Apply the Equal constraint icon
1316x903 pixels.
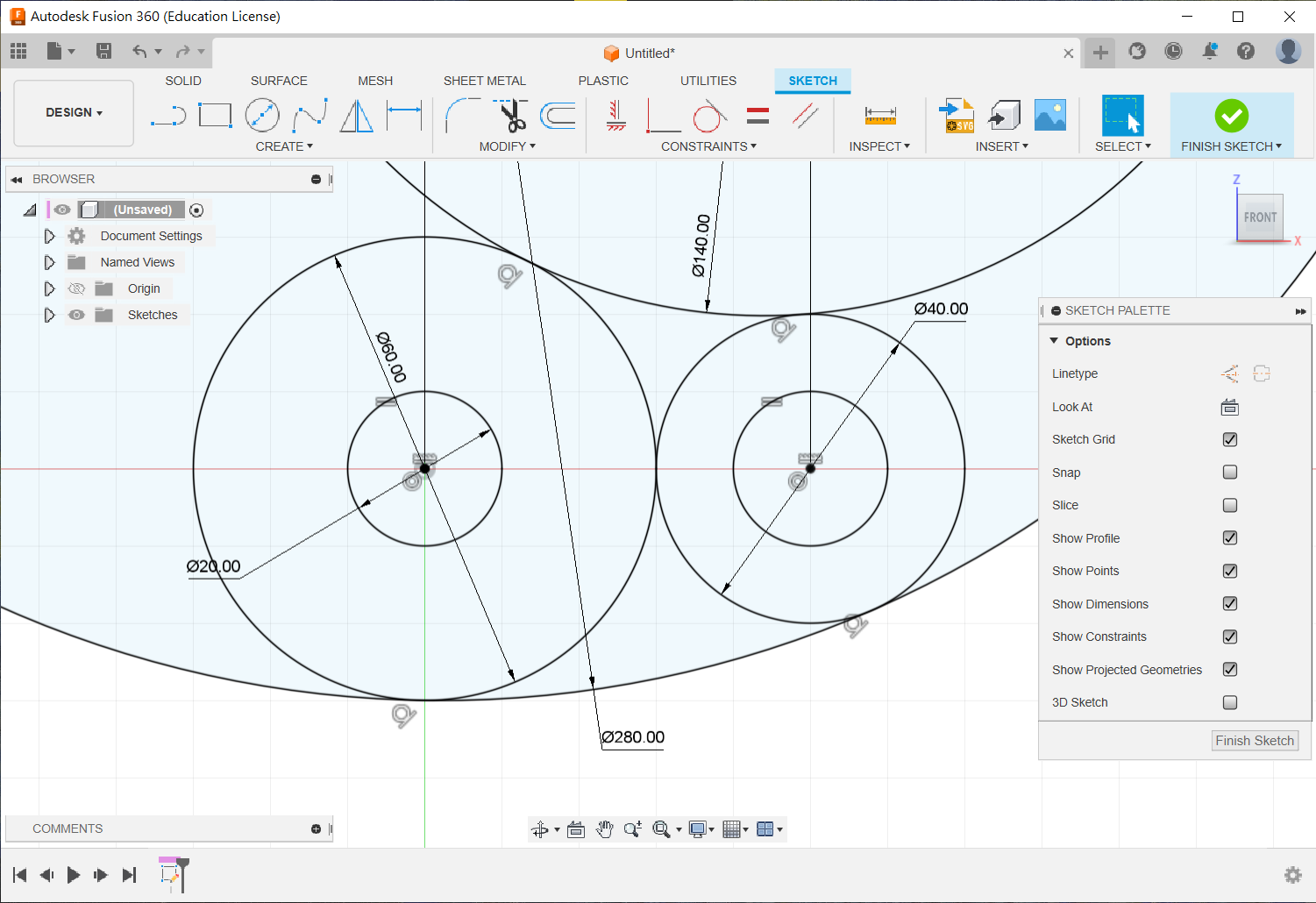coord(758,116)
